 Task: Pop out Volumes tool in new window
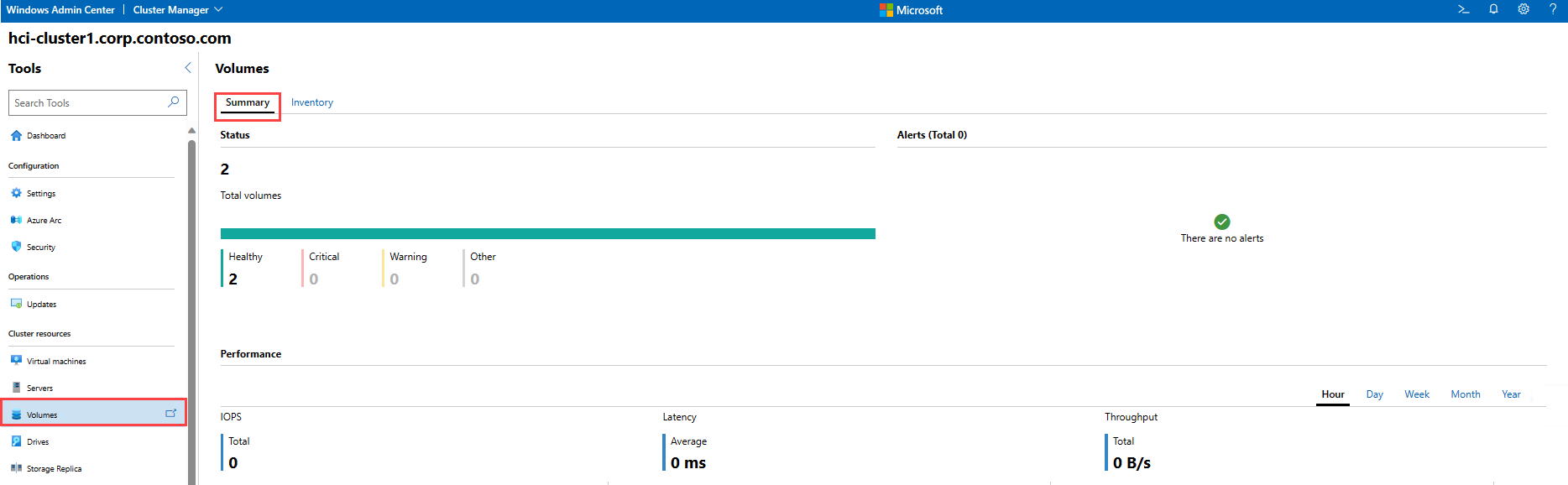coord(171,414)
